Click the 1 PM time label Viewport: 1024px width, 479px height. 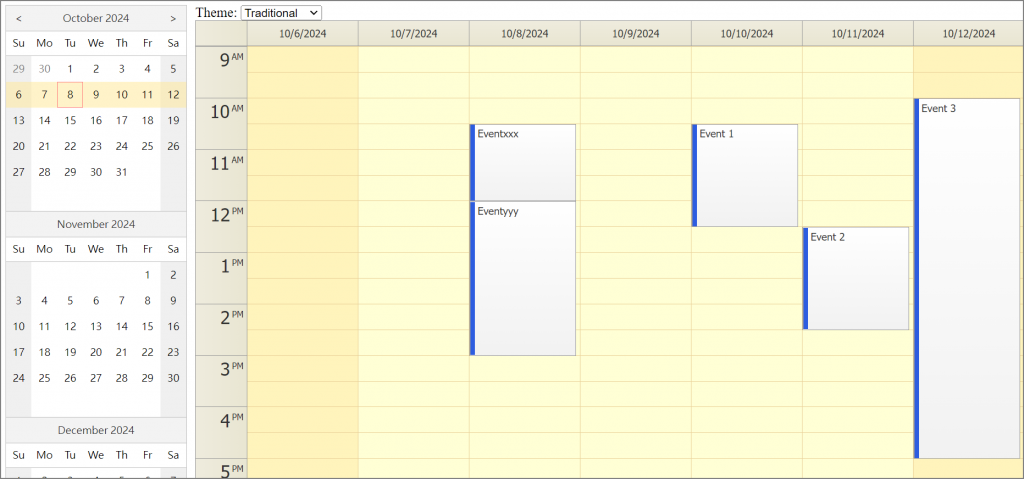click(221, 278)
